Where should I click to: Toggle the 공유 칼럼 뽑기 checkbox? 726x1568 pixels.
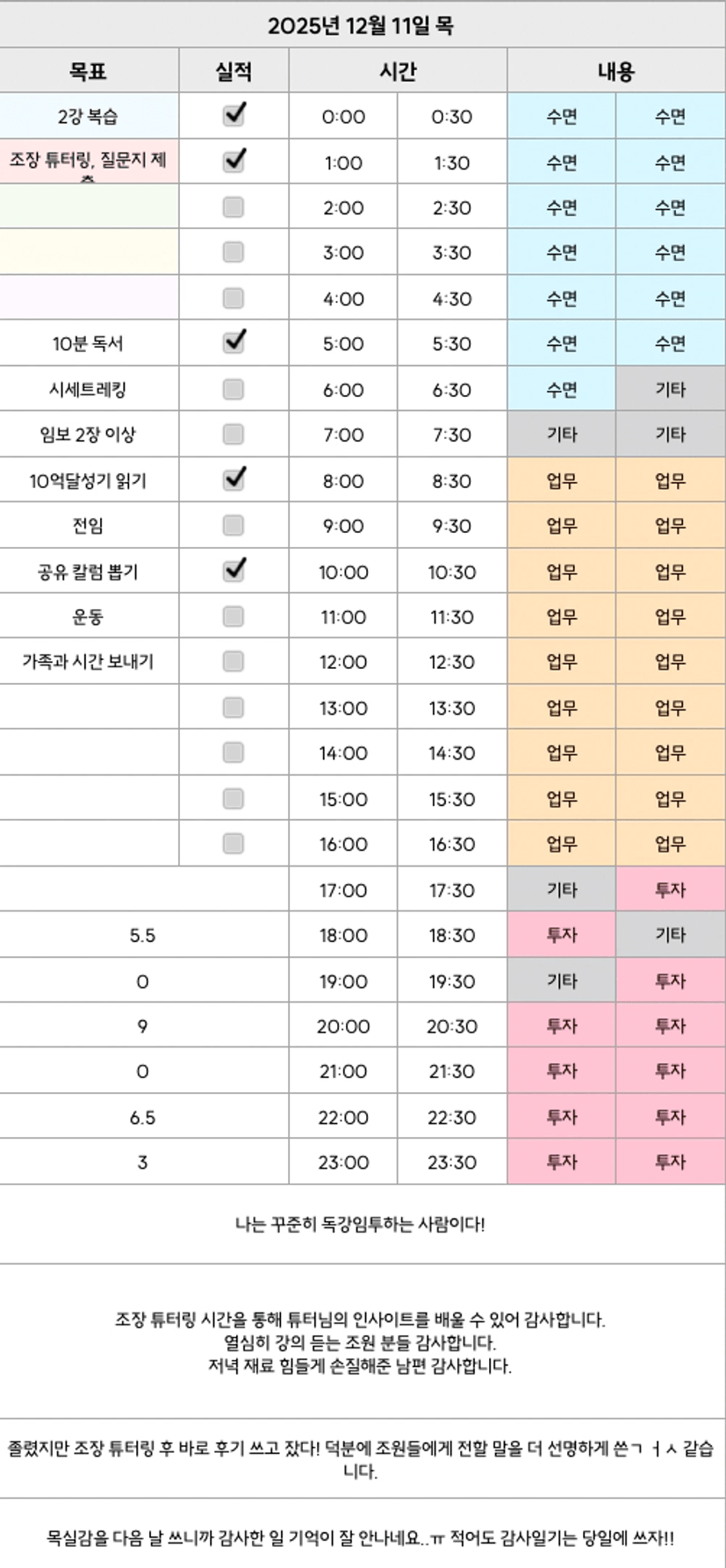click(234, 571)
